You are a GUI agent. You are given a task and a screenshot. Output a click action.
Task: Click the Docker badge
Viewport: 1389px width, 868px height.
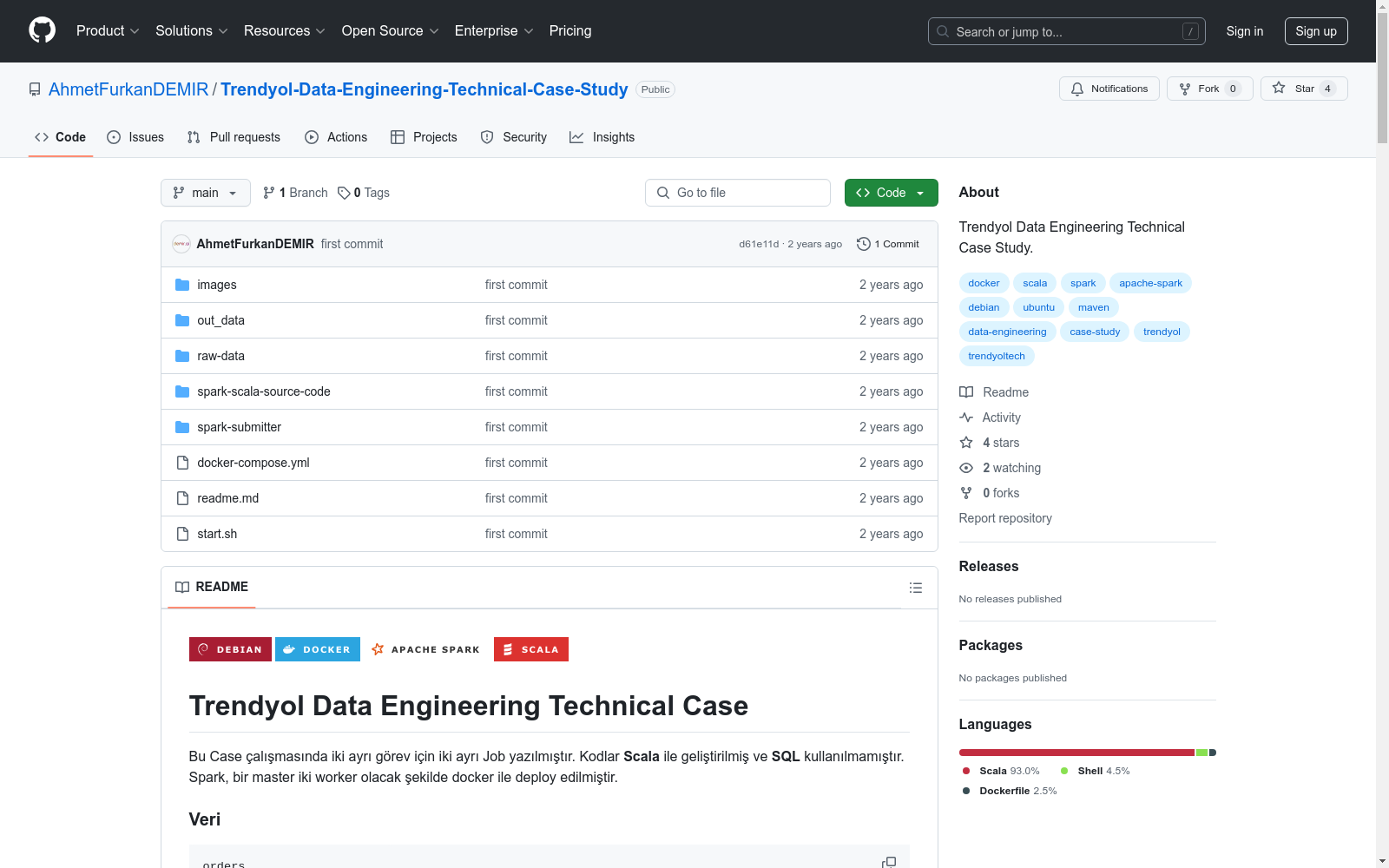(318, 649)
